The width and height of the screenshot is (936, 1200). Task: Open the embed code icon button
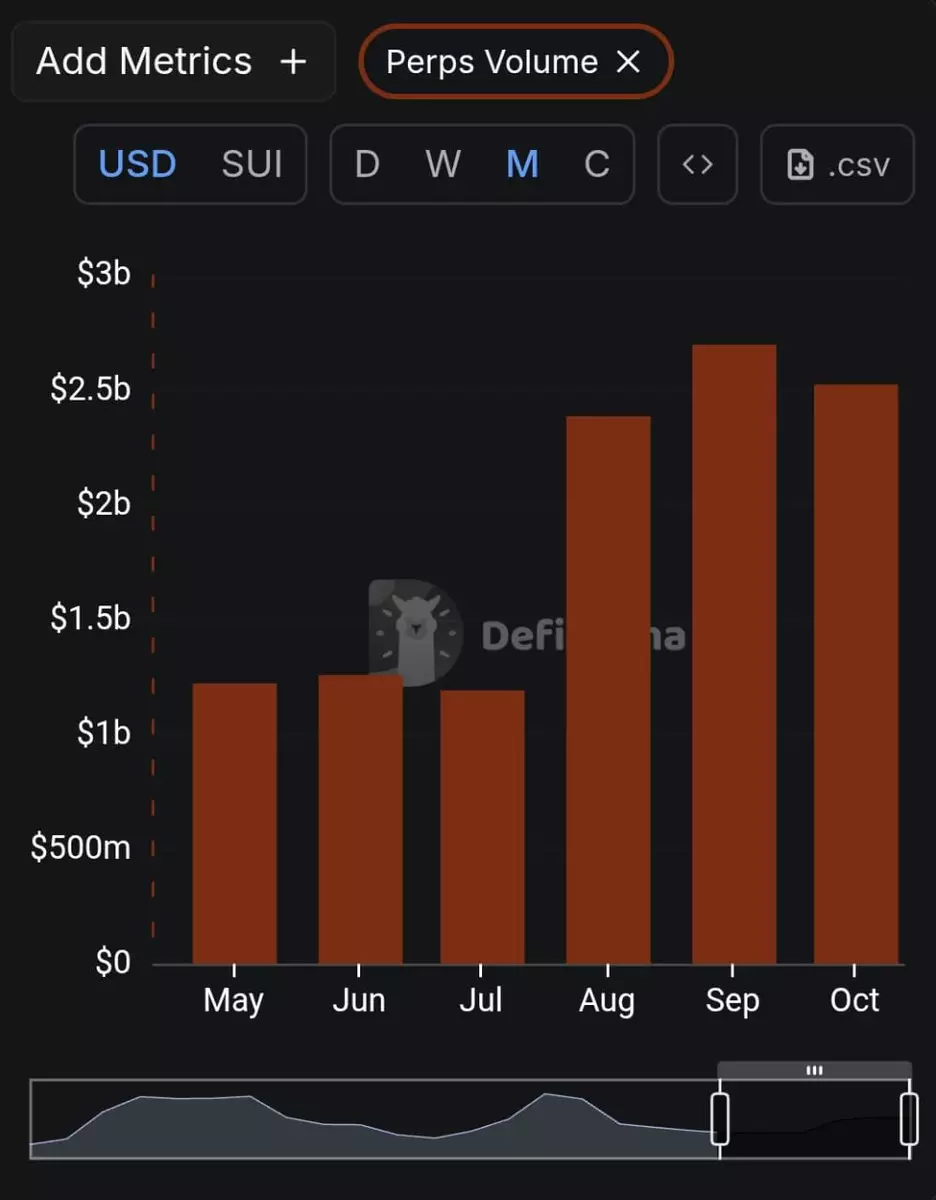click(697, 164)
